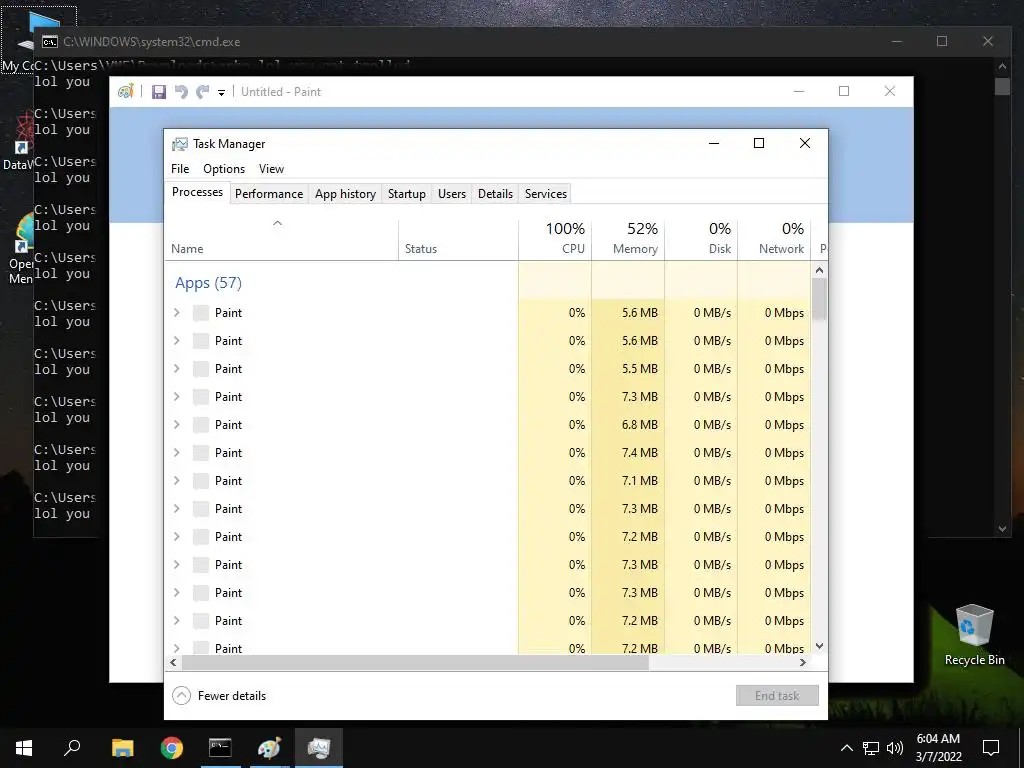Click Task Manager's taskbar button
The width and height of the screenshot is (1024, 768).
click(319, 747)
